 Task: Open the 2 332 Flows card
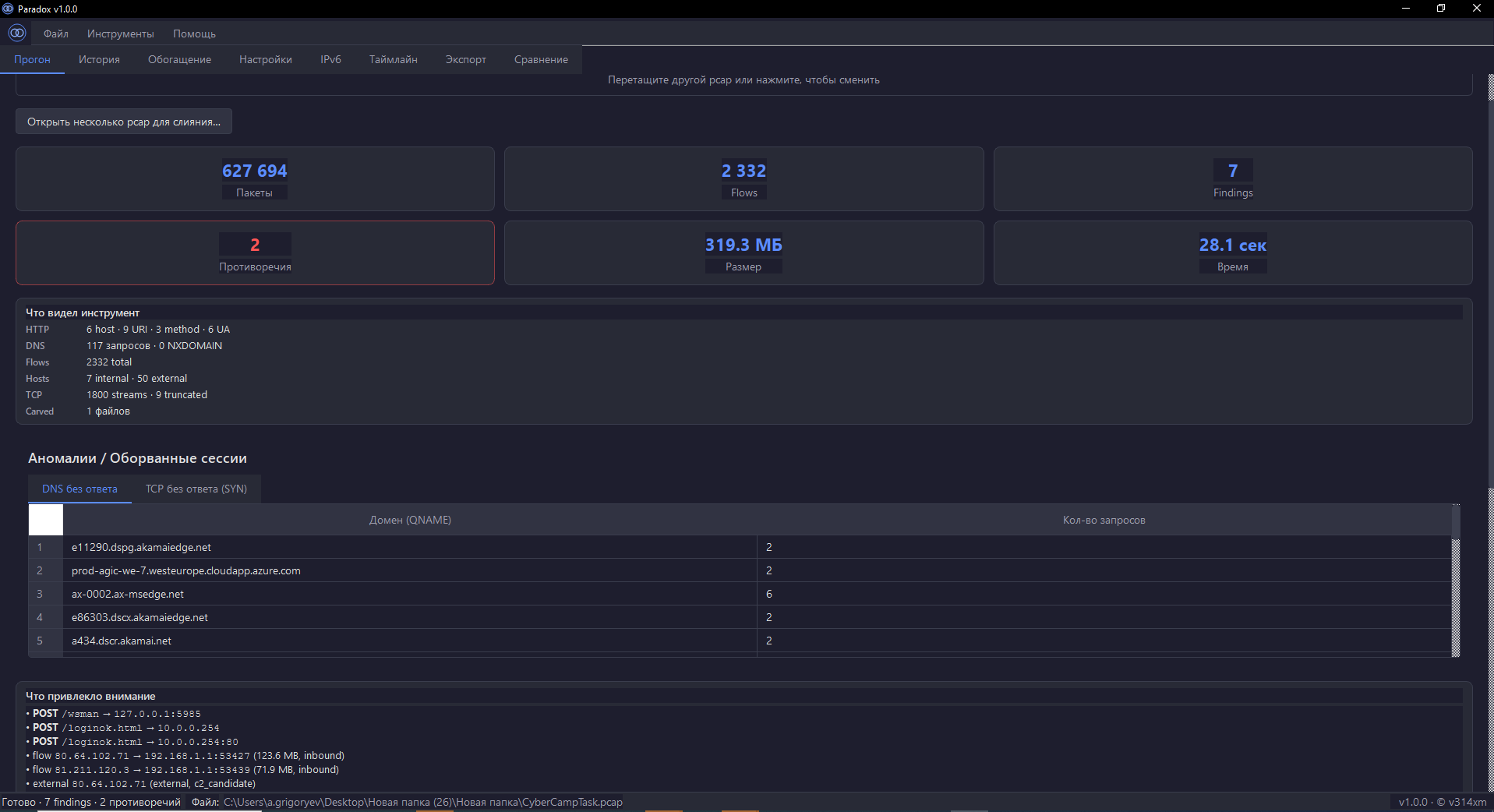coord(744,178)
